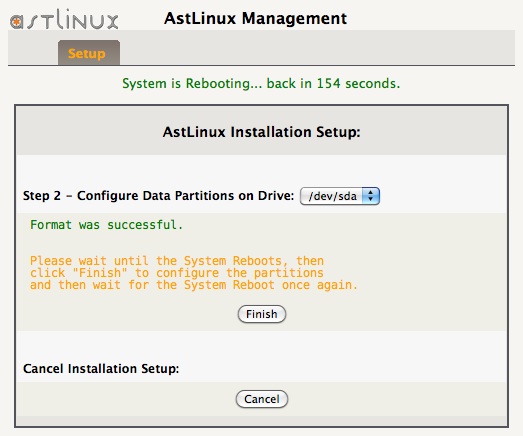Click the 'System is Rebooting...' status message

tap(261, 83)
